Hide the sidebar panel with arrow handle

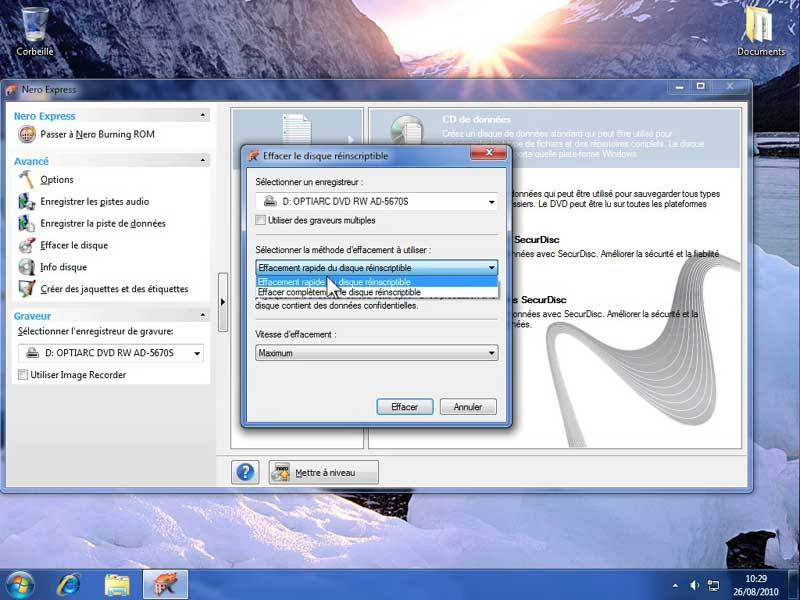[222, 302]
